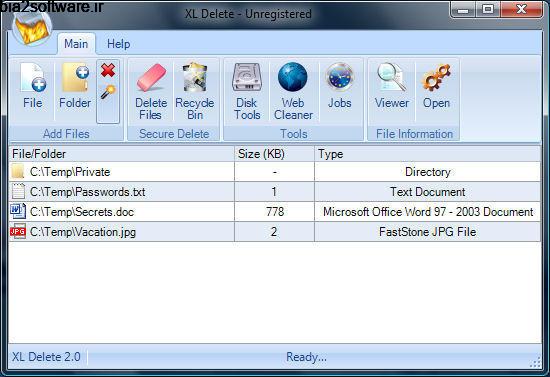
Task: Switch to the Help tab
Action: tap(119, 44)
